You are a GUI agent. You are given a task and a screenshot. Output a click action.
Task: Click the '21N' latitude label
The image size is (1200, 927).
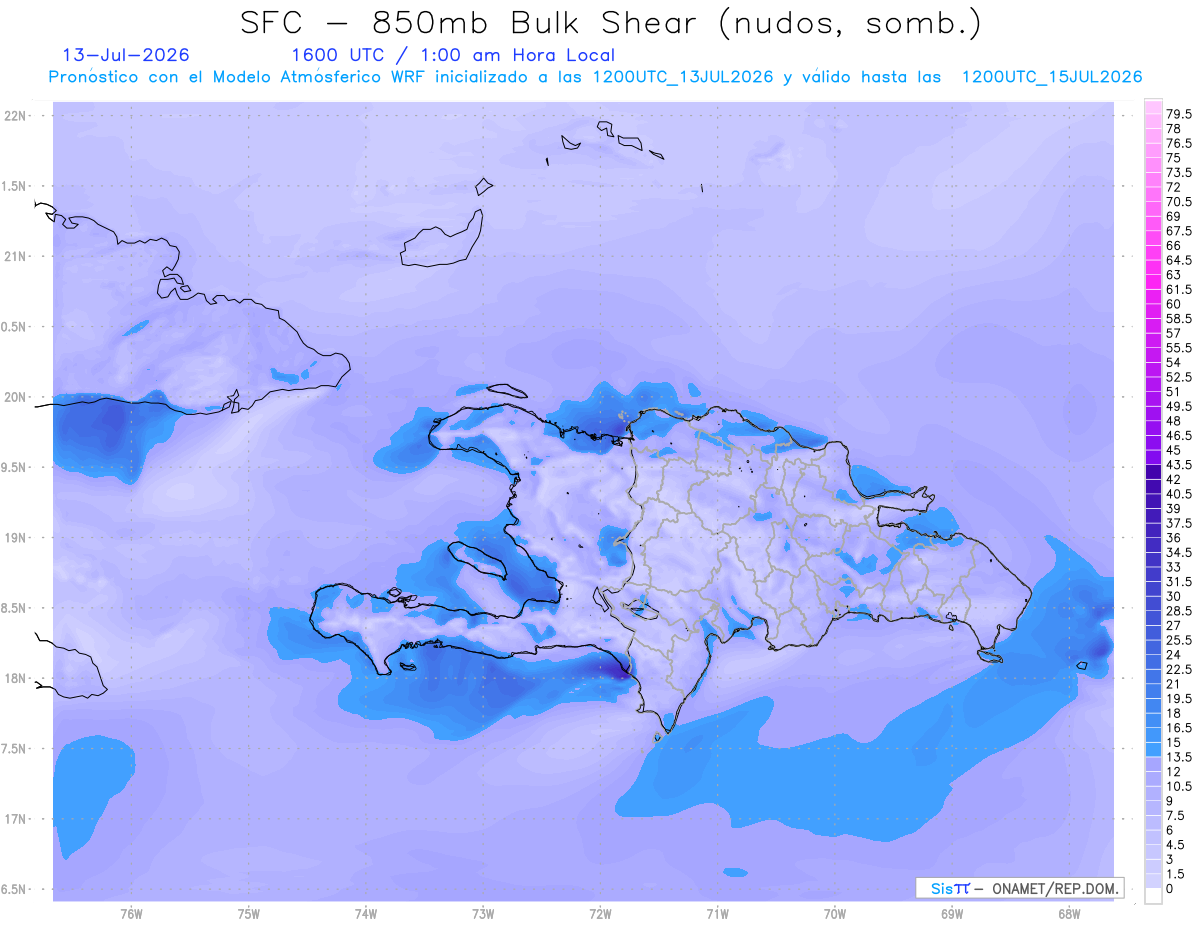[x=16, y=257]
